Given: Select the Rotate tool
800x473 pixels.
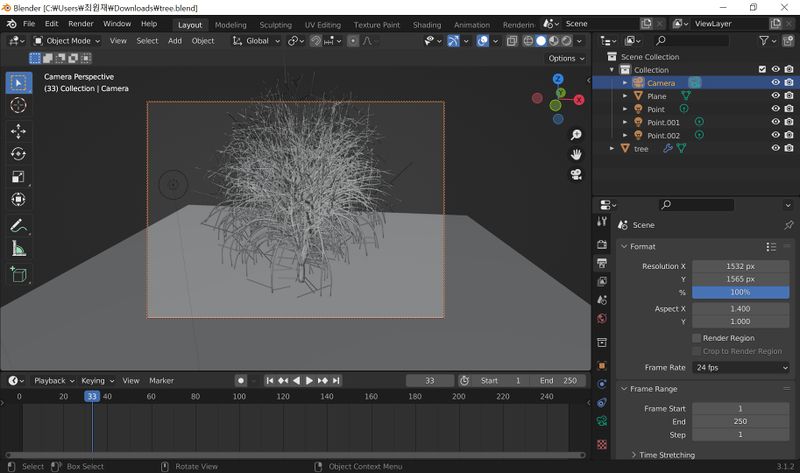Looking at the screenshot, I should coord(18,154).
